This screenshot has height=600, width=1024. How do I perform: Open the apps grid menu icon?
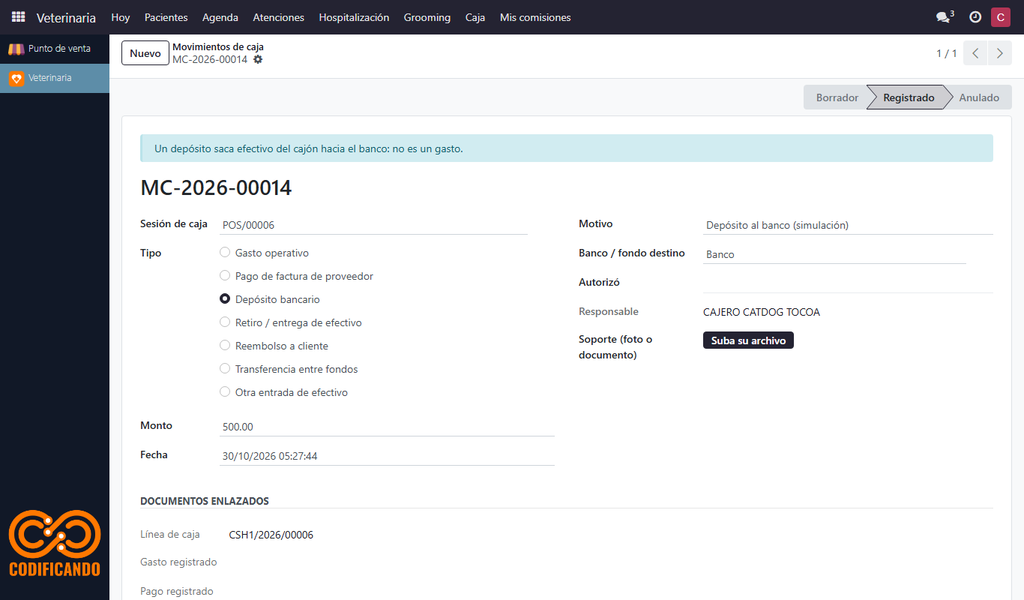click(18, 17)
